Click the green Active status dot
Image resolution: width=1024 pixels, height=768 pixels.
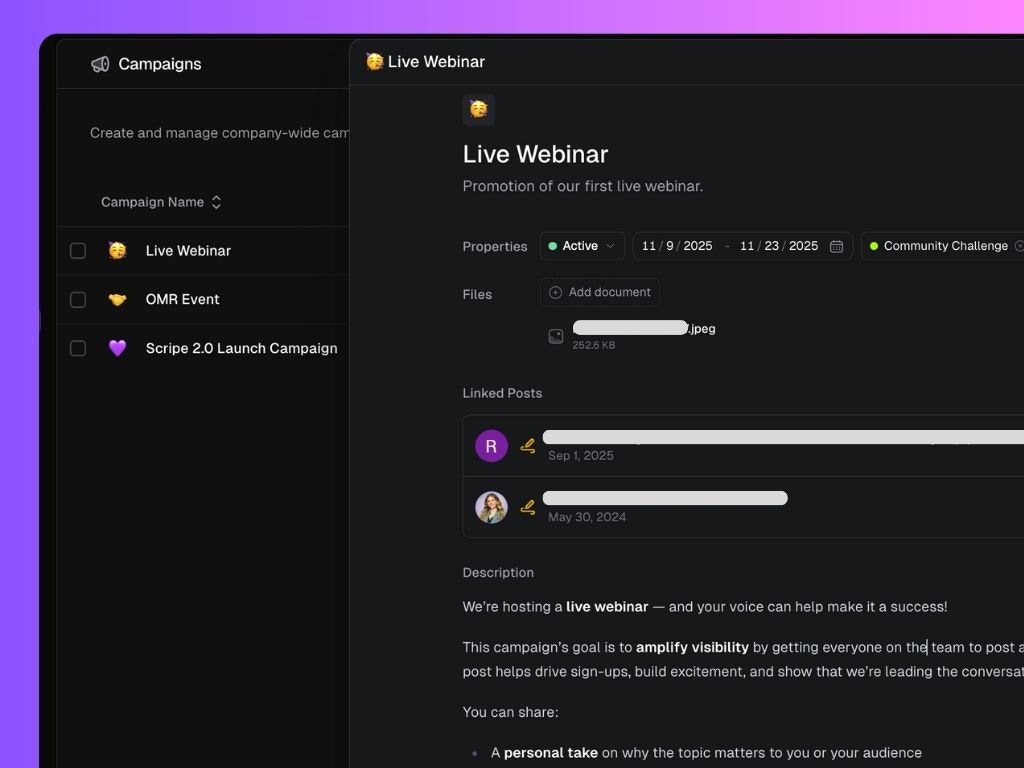click(552, 246)
